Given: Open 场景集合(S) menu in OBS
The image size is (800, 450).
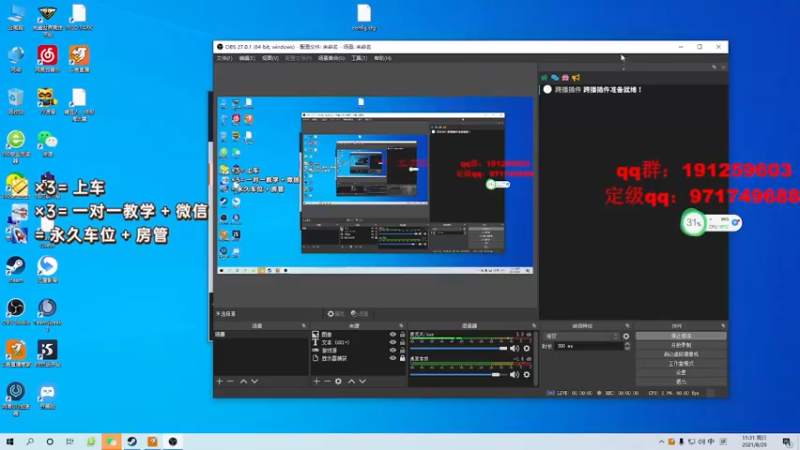Looking at the screenshot, I should [x=331, y=58].
